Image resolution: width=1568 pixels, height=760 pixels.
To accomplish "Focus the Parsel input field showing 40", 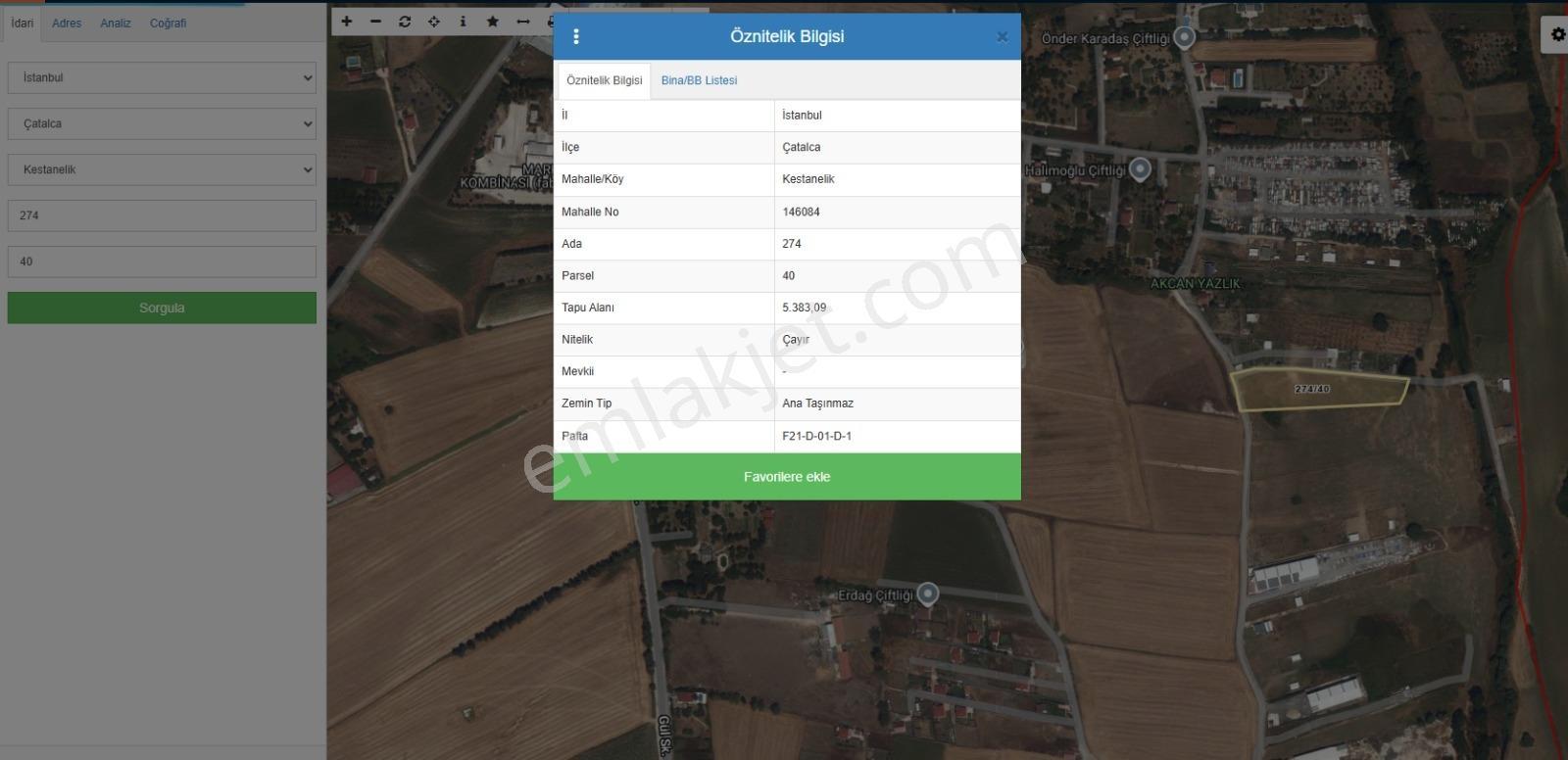I will 162,261.
